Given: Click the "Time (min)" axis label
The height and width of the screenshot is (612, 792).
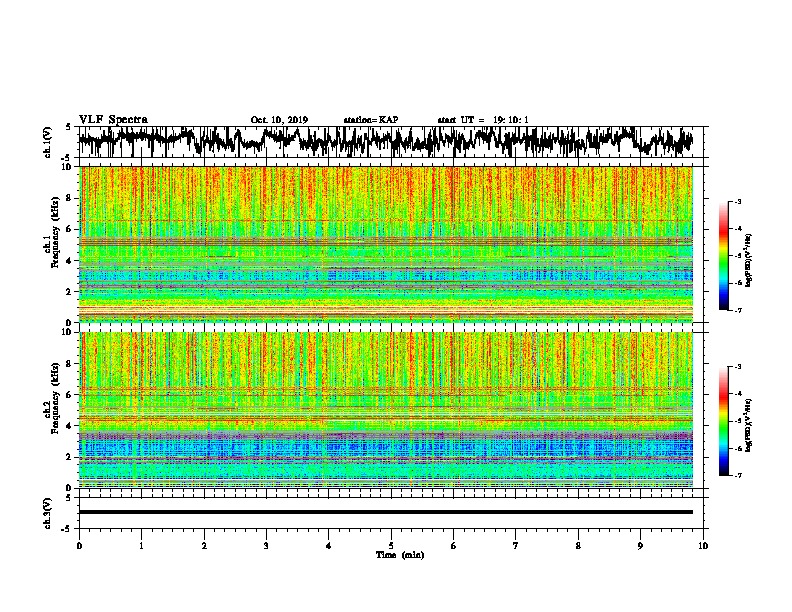Looking at the screenshot, I should click(x=400, y=555).
